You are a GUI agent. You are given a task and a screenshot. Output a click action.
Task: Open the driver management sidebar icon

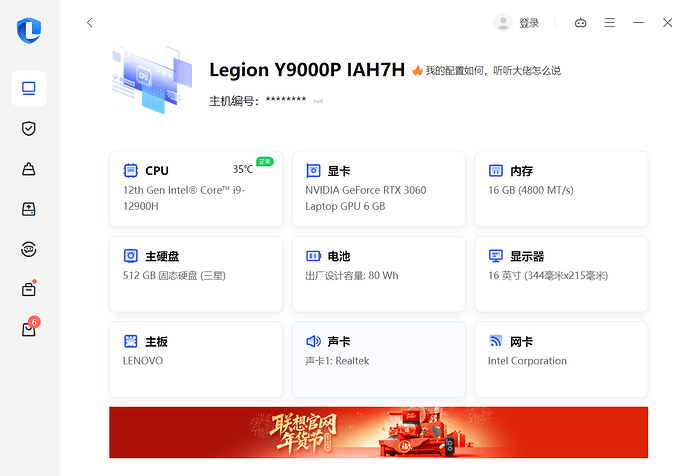coord(29,209)
